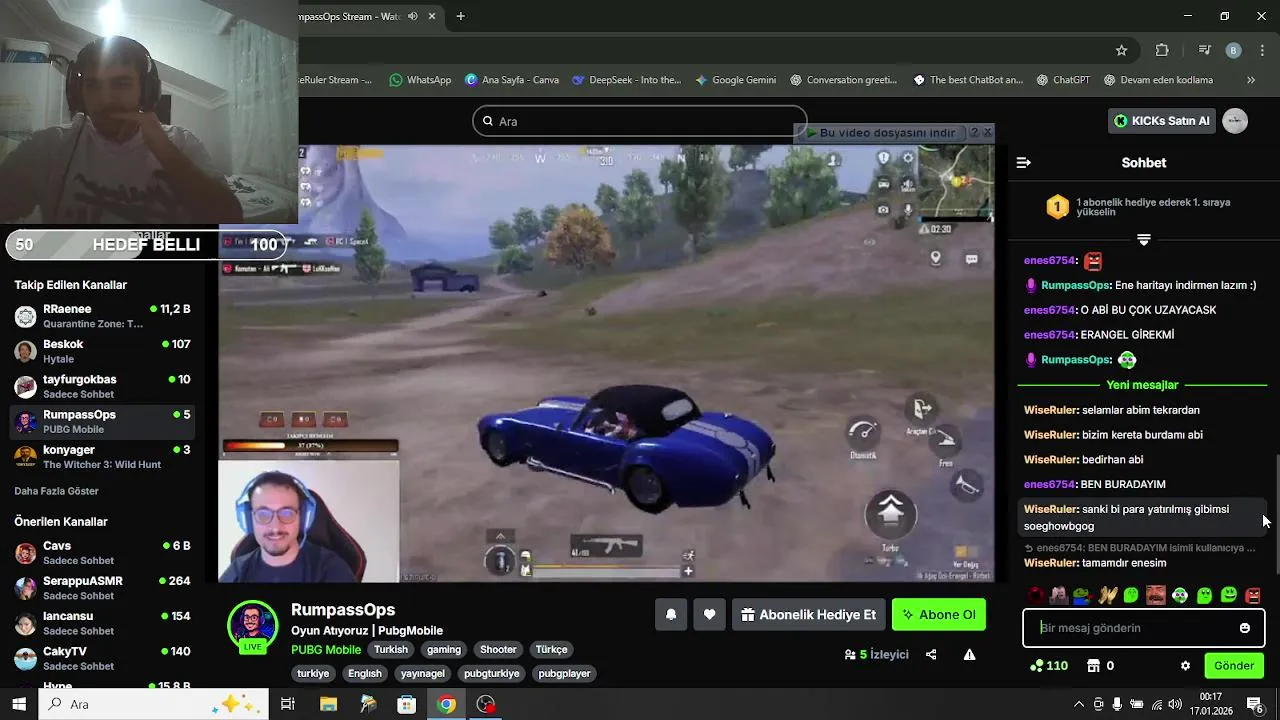1280x720 pixels.
Task: Insert the clapping hands emote
Action: tap(1107, 595)
